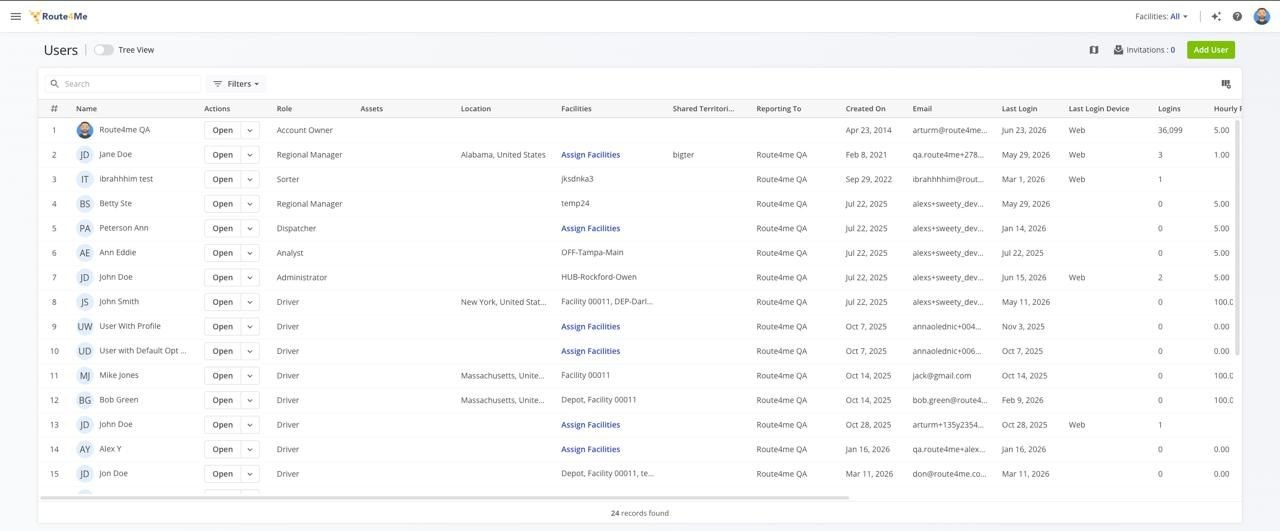Click shared territory cell bigter
The height and width of the screenshot is (531, 1280).
683,155
